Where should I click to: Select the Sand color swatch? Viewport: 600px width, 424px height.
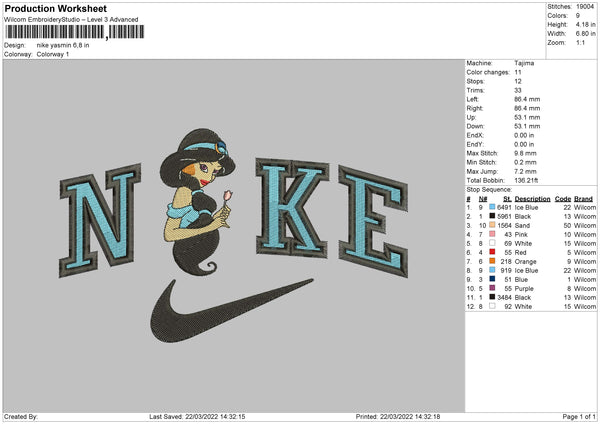(492, 225)
